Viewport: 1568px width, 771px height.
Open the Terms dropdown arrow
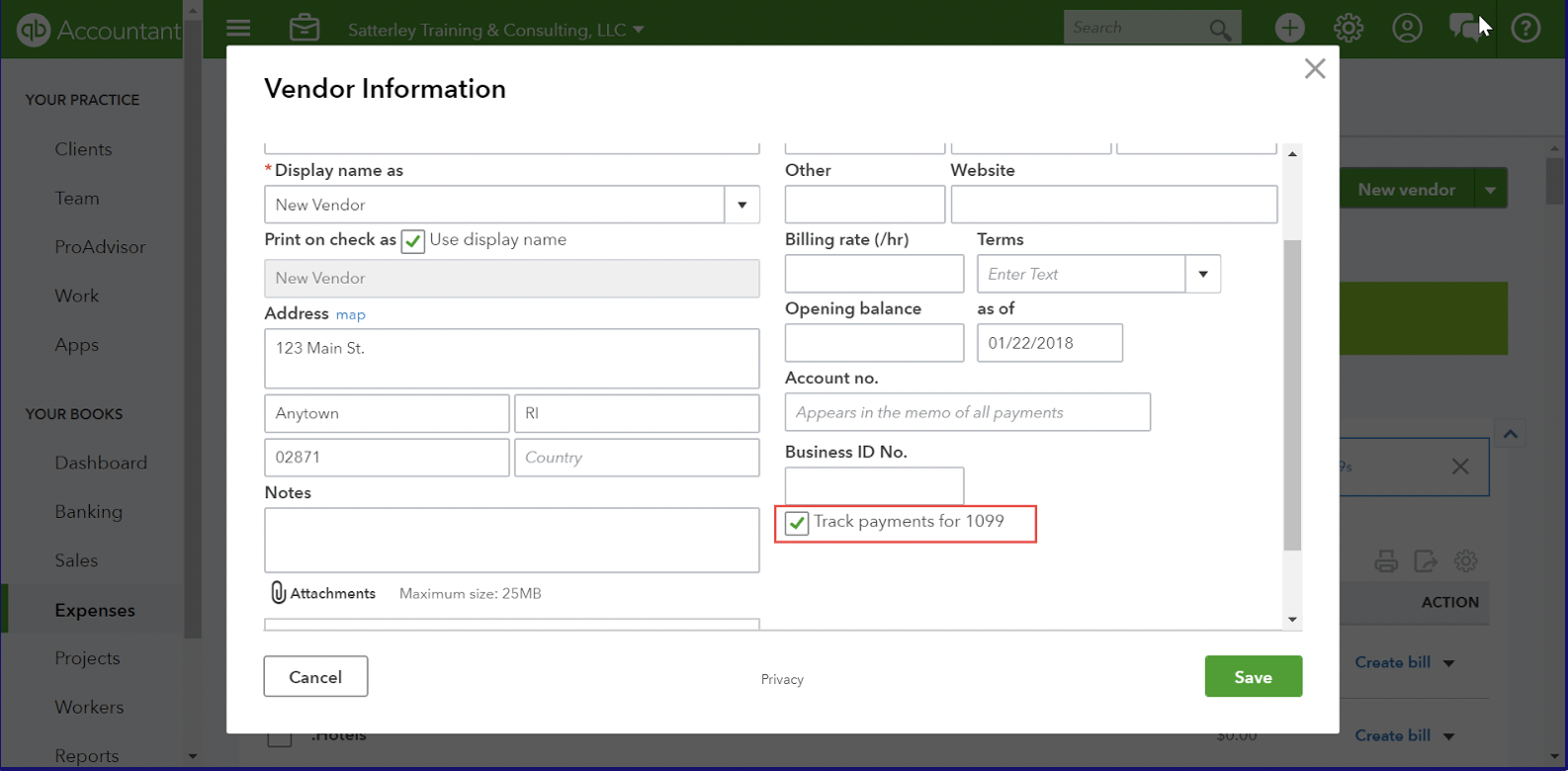pyautogui.click(x=1203, y=274)
